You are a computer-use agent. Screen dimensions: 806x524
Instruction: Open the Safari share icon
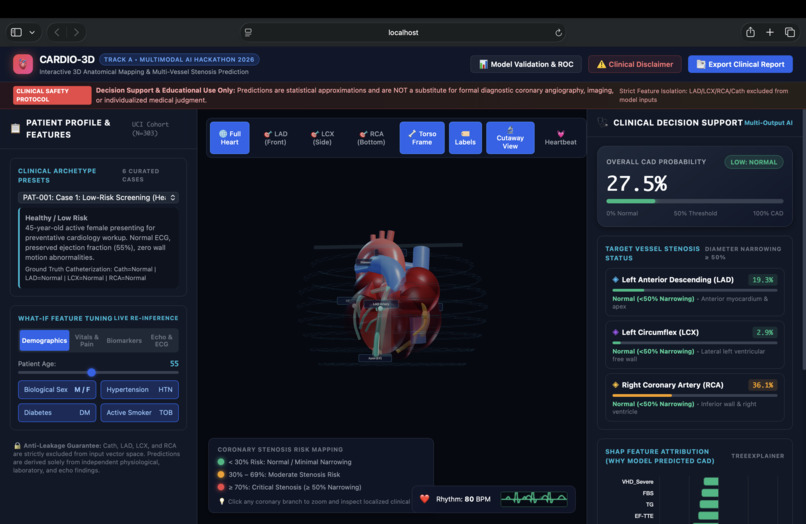750,32
